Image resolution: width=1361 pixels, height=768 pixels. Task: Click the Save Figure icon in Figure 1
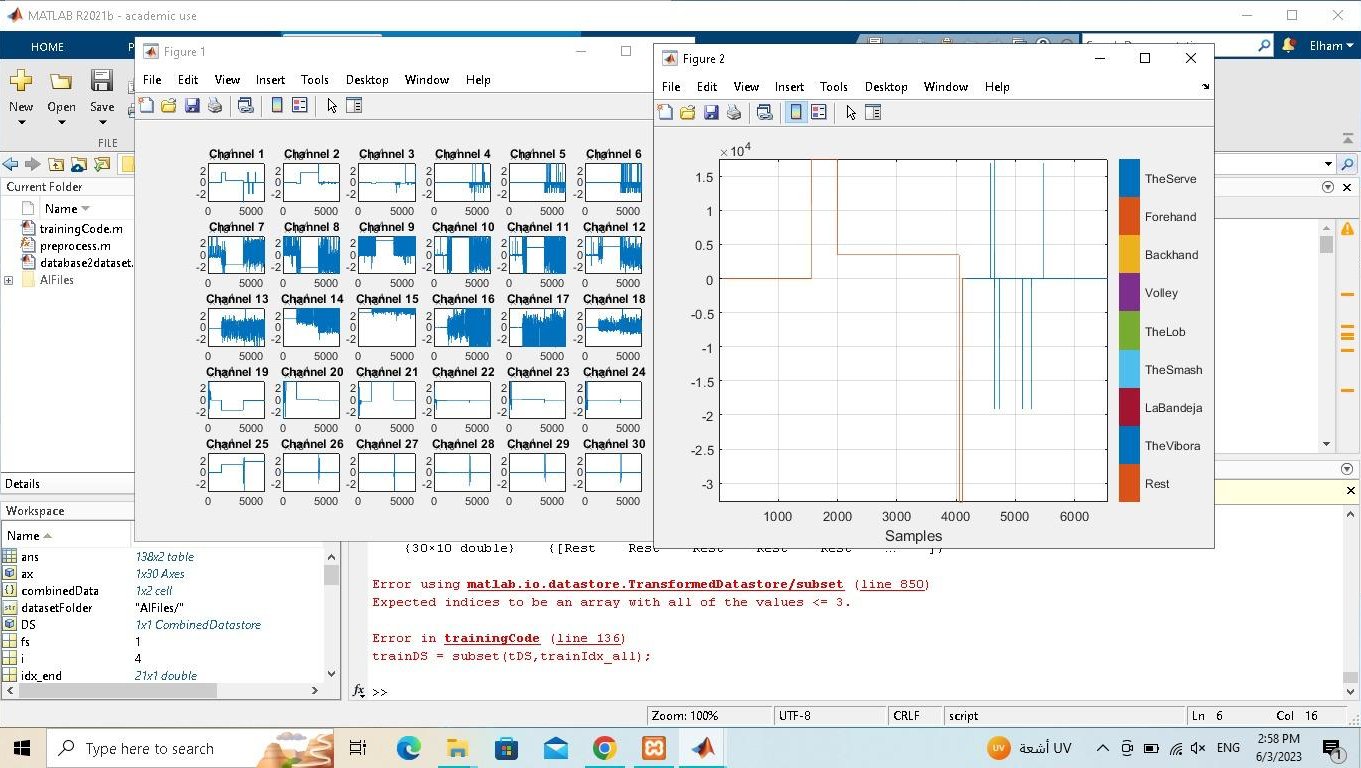click(x=192, y=106)
